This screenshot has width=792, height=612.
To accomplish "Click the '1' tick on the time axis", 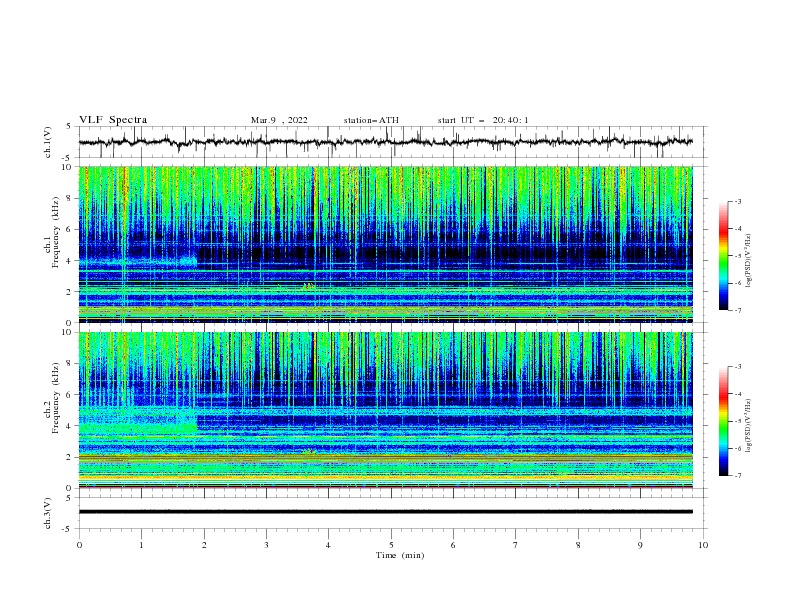I will (x=141, y=545).
